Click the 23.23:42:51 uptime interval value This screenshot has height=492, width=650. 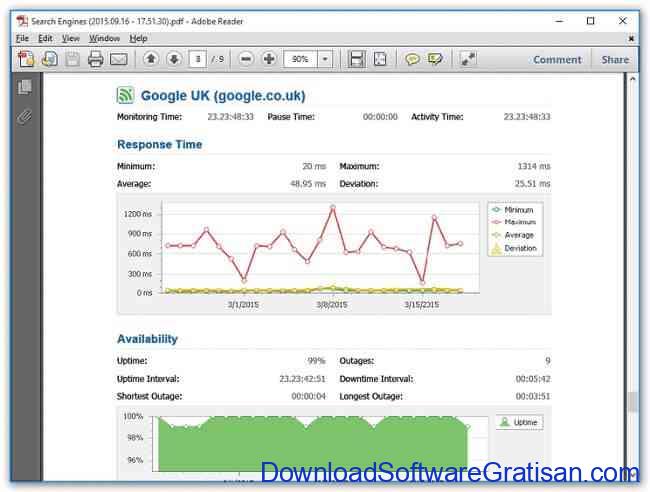click(302, 379)
